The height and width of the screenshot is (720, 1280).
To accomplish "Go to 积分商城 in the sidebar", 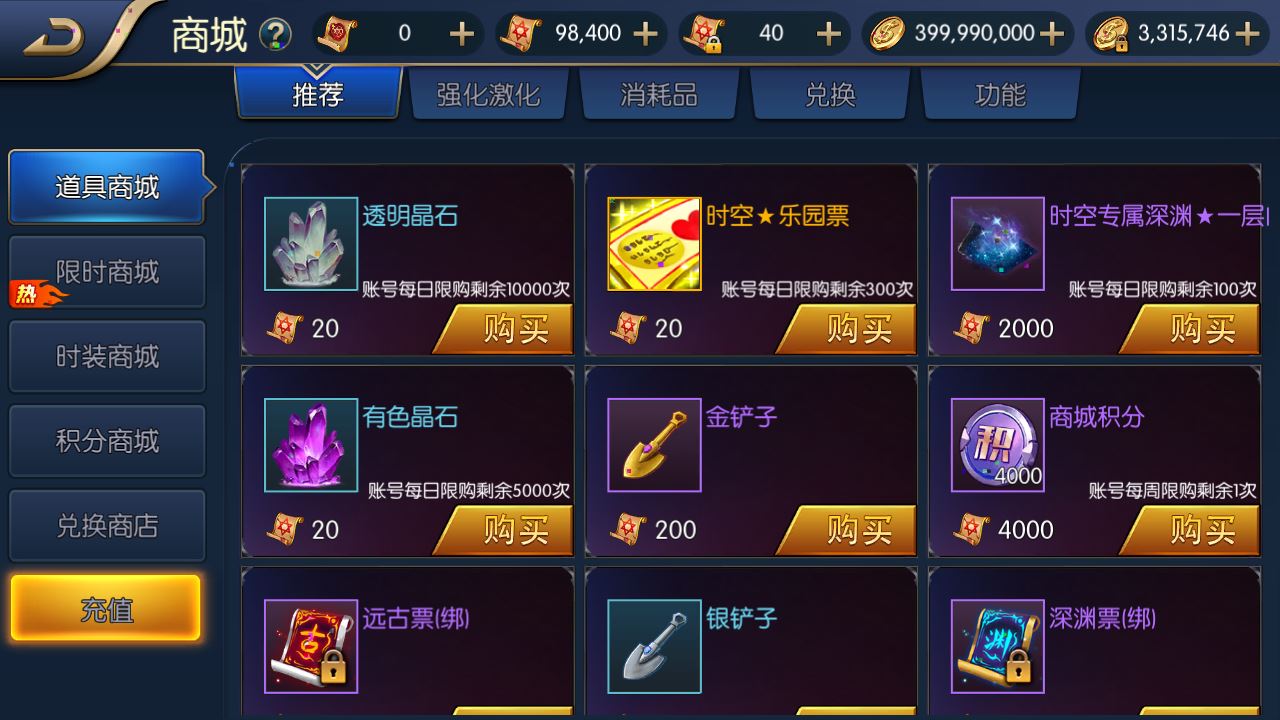I will (107, 441).
